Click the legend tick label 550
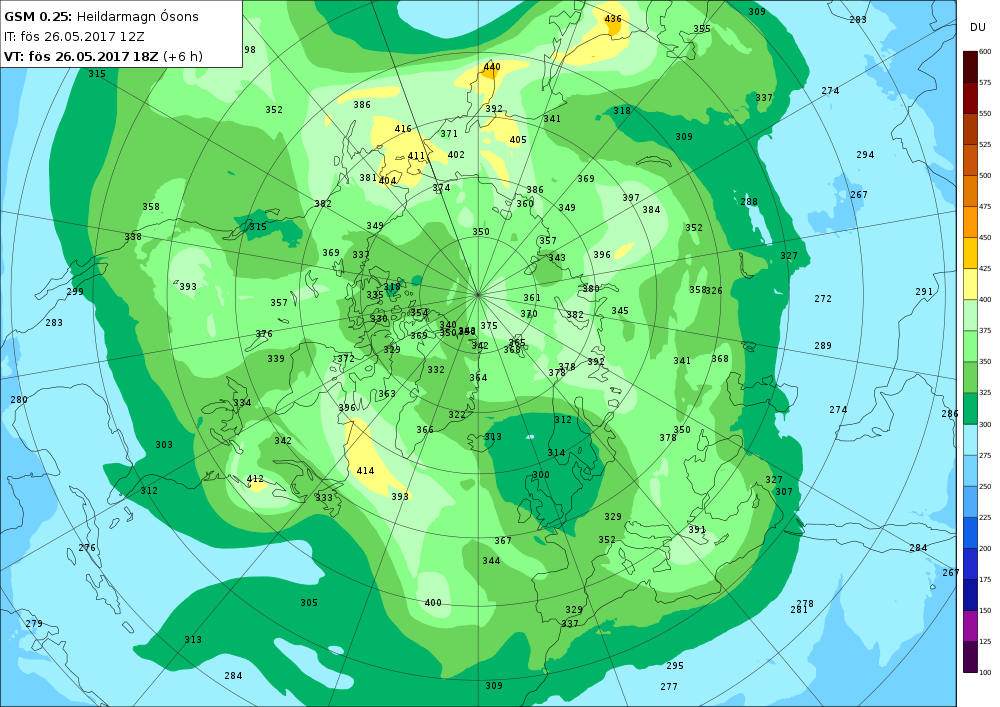Image resolution: width=1000 pixels, height=707 pixels. (x=985, y=114)
